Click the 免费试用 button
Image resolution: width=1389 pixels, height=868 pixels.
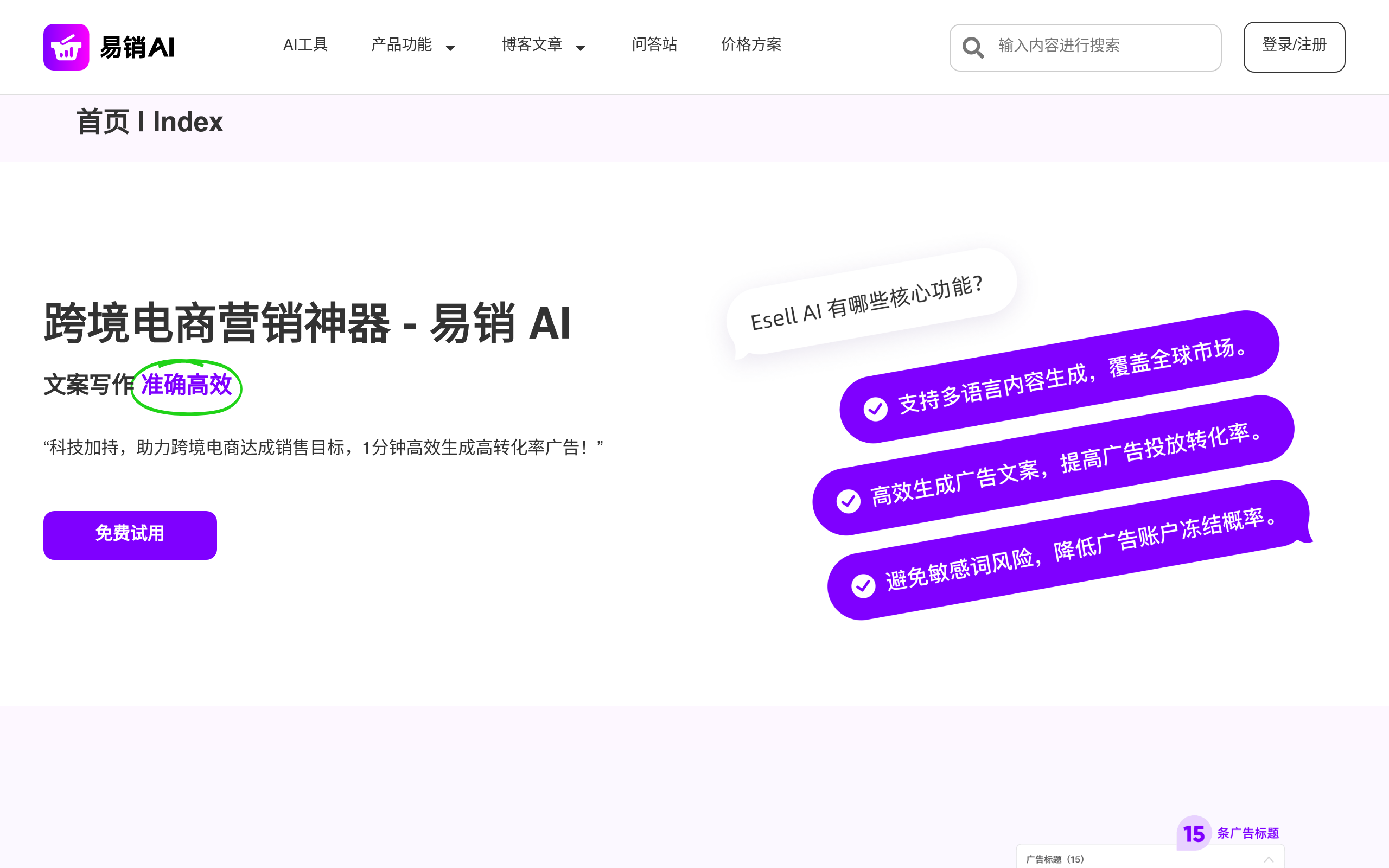tap(130, 535)
